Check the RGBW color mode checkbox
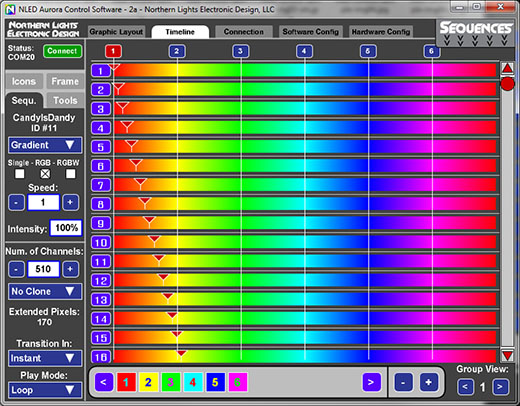This screenshot has height=406, width=520. click(x=71, y=174)
